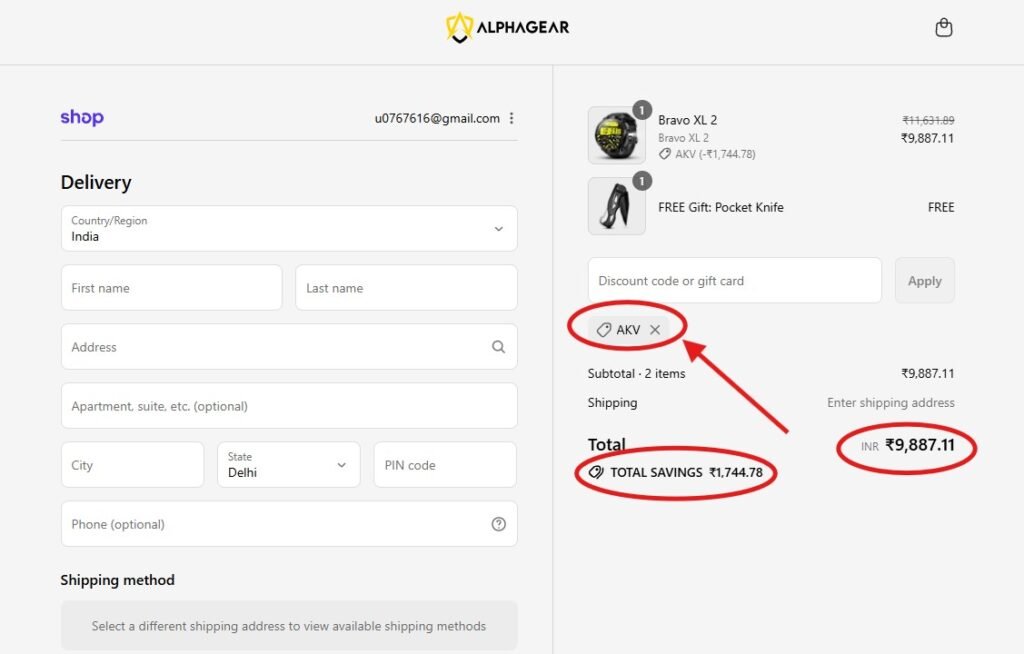The image size is (1024, 654).
Task: Open the shopping bag cart icon
Action: pyautogui.click(x=943, y=27)
